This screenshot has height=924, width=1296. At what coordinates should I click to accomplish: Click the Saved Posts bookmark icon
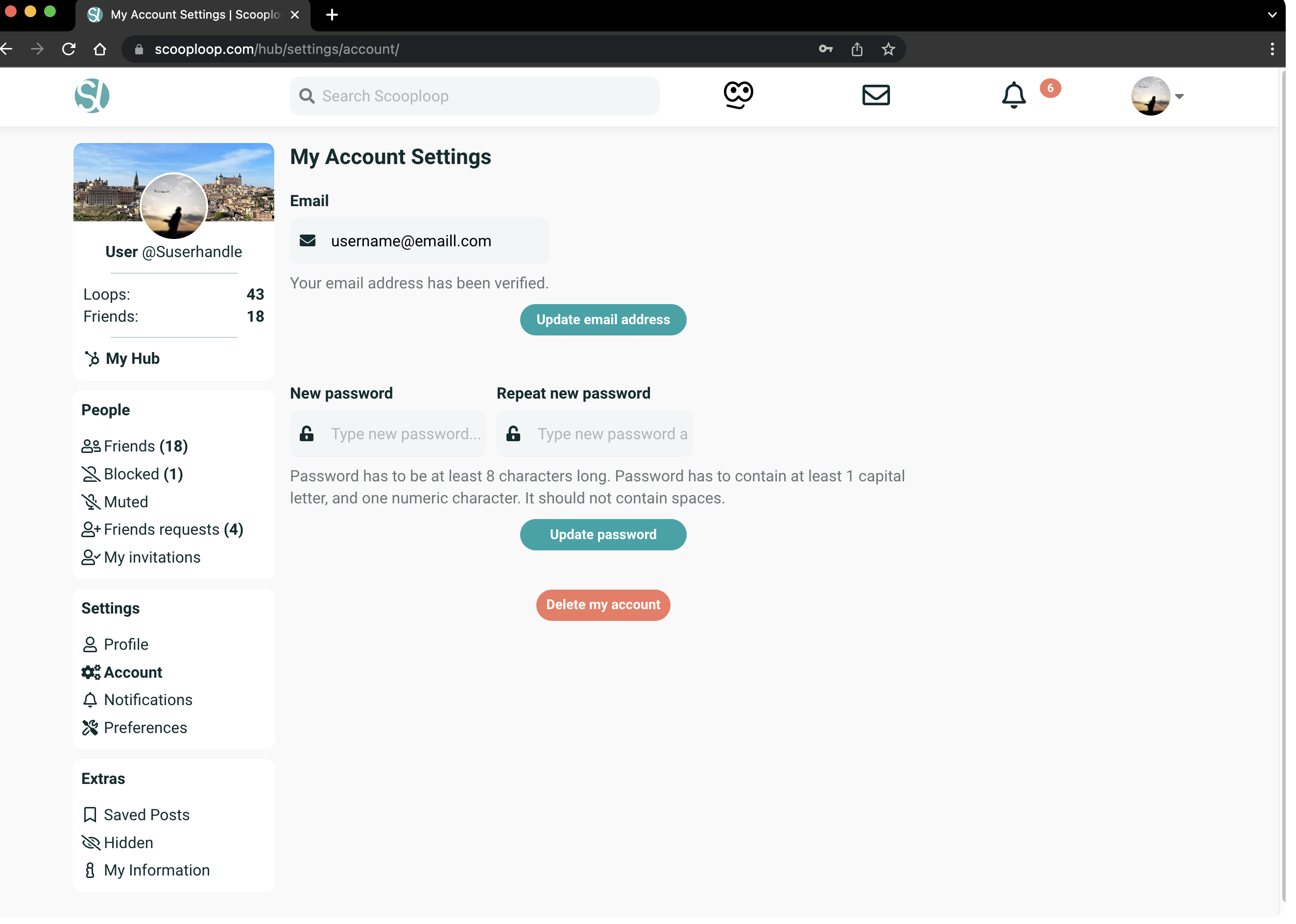click(x=90, y=815)
